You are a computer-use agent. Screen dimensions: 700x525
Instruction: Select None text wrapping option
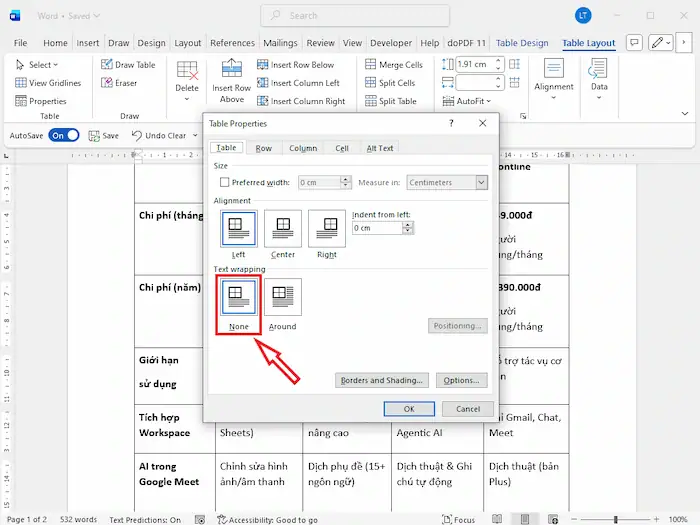tap(238, 297)
